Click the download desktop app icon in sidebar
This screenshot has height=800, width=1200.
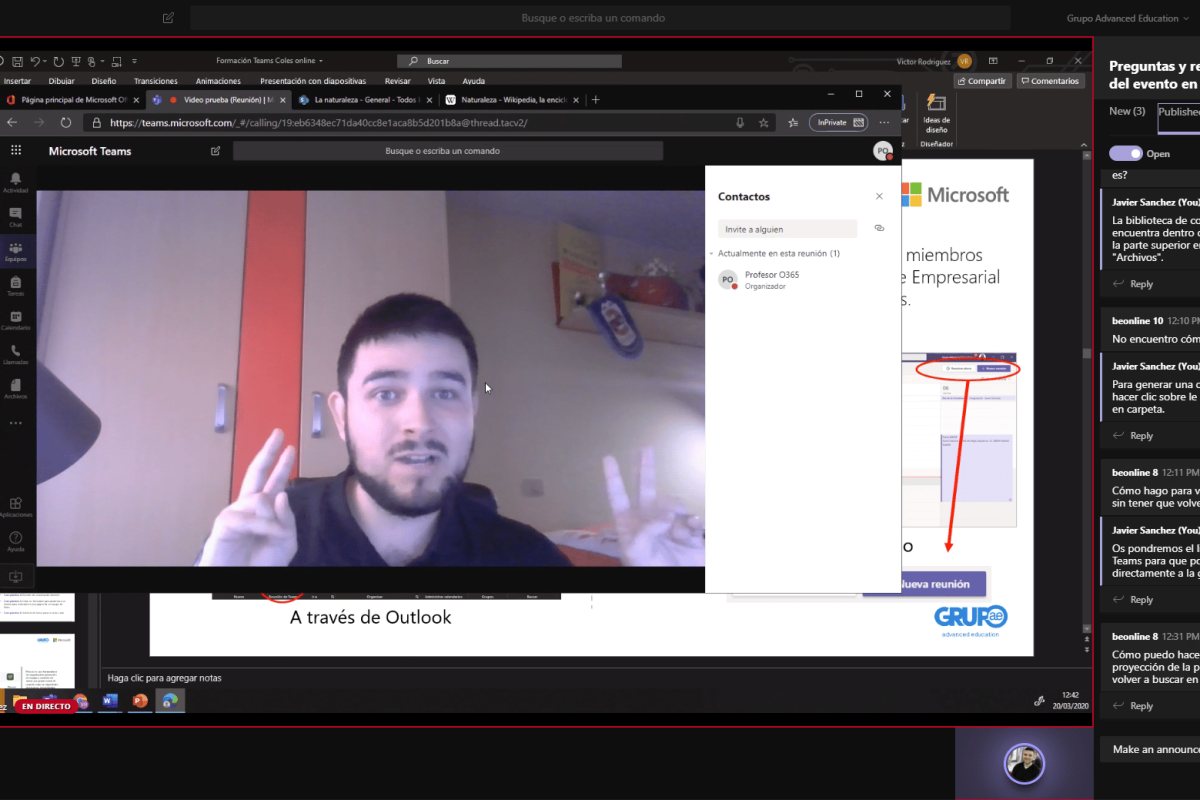click(15, 577)
